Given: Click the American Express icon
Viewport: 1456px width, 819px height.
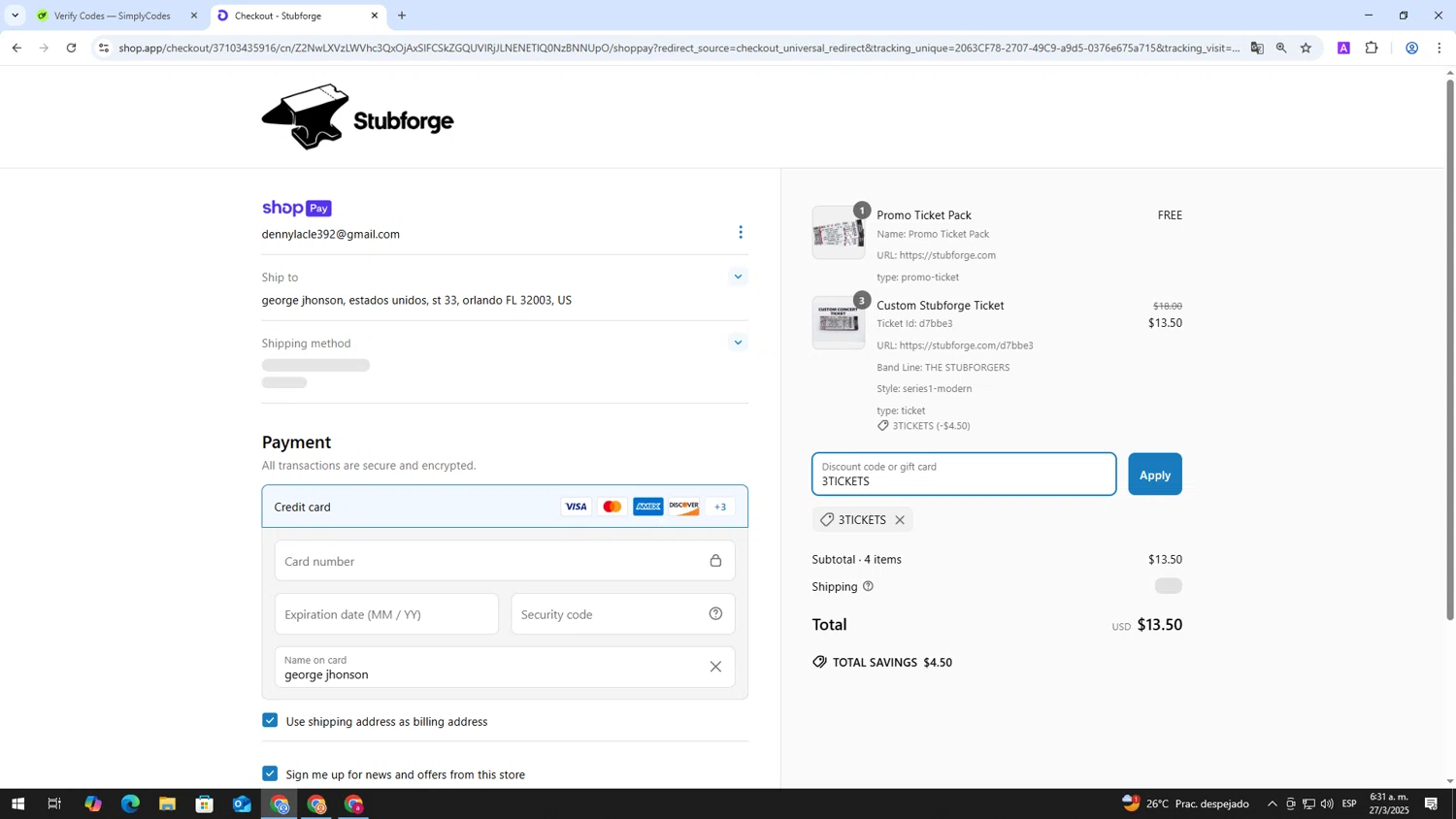Looking at the screenshot, I should tap(648, 507).
